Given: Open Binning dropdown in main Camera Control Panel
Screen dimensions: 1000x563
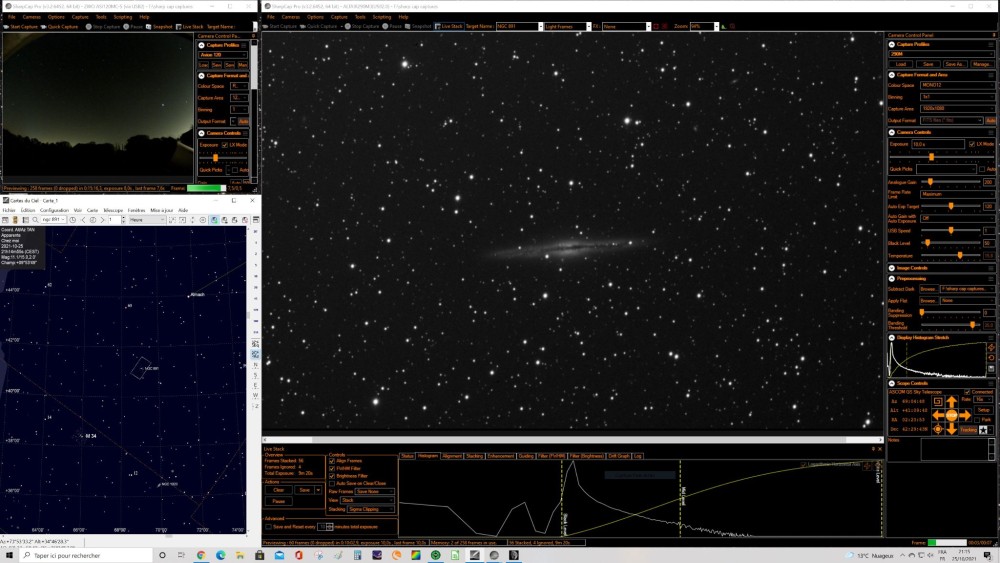Looking at the screenshot, I should [x=957, y=97].
